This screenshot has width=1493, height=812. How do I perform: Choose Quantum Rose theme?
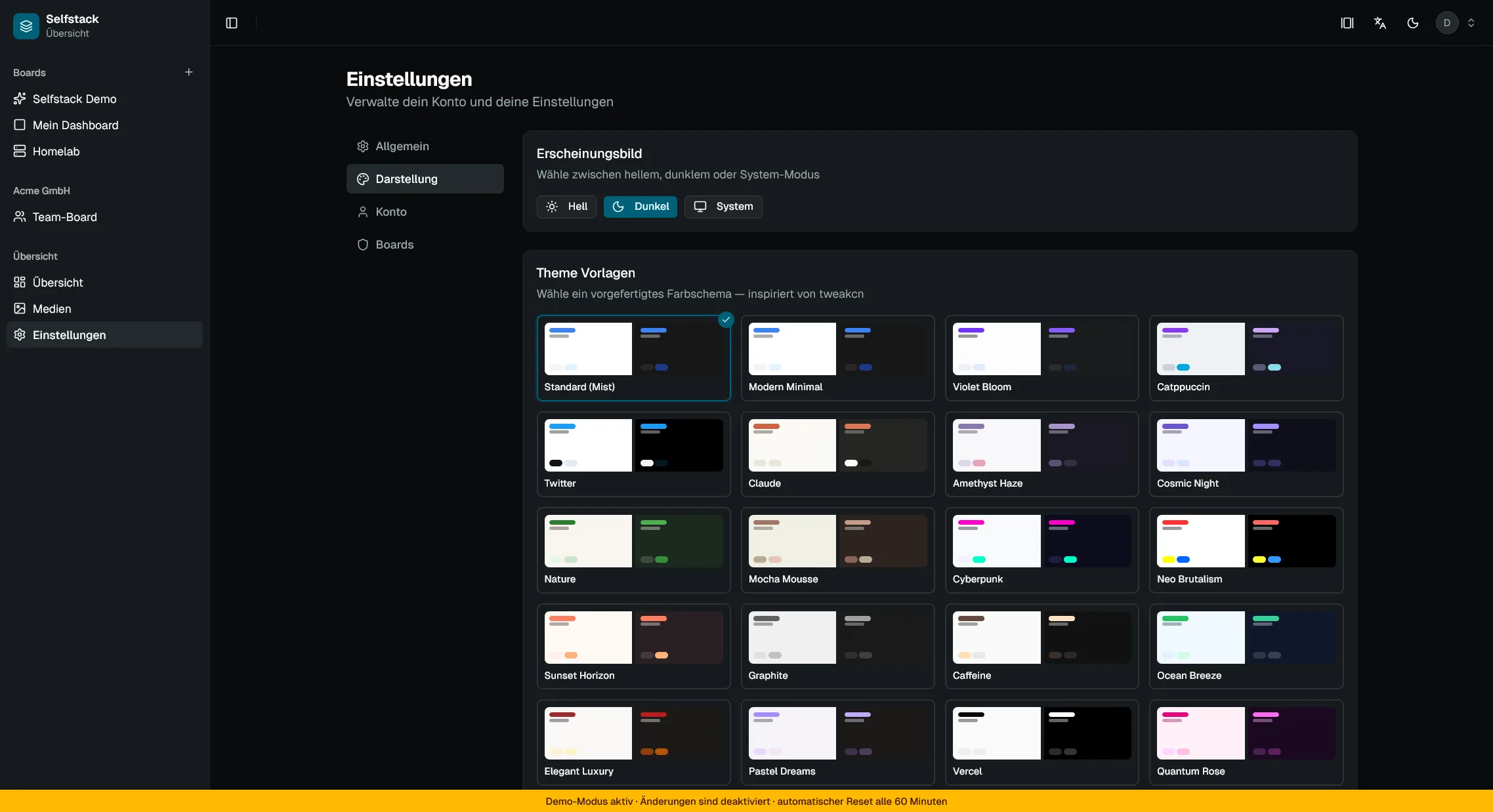[1246, 742]
